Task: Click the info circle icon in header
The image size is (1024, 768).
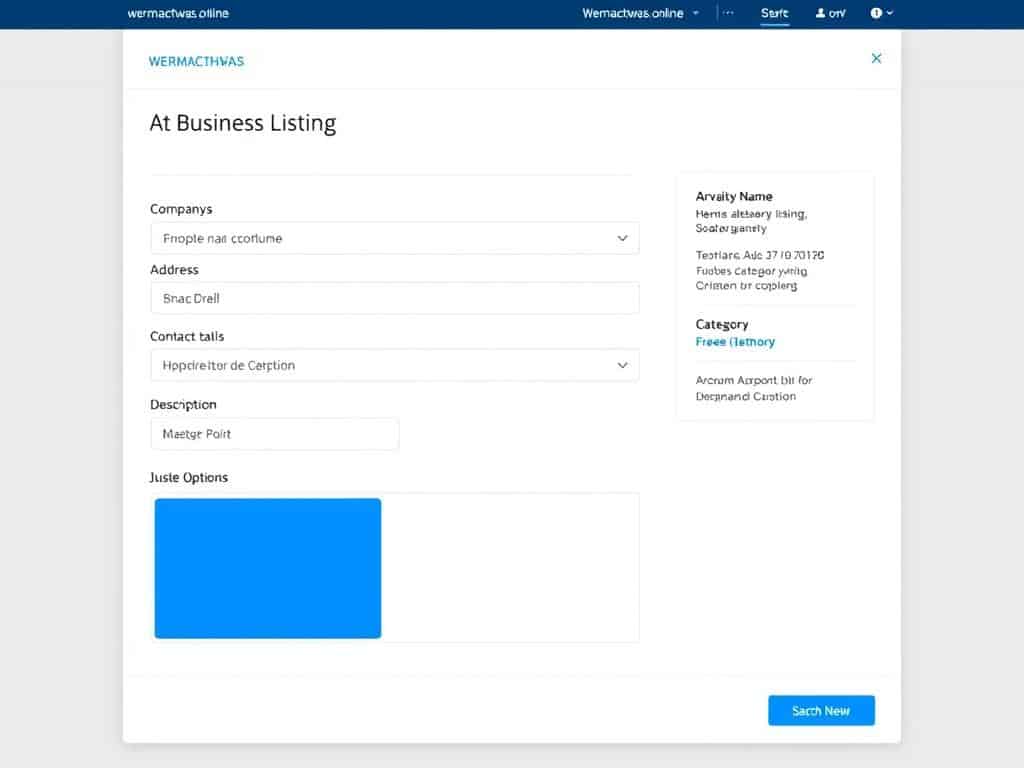Action: pos(876,13)
